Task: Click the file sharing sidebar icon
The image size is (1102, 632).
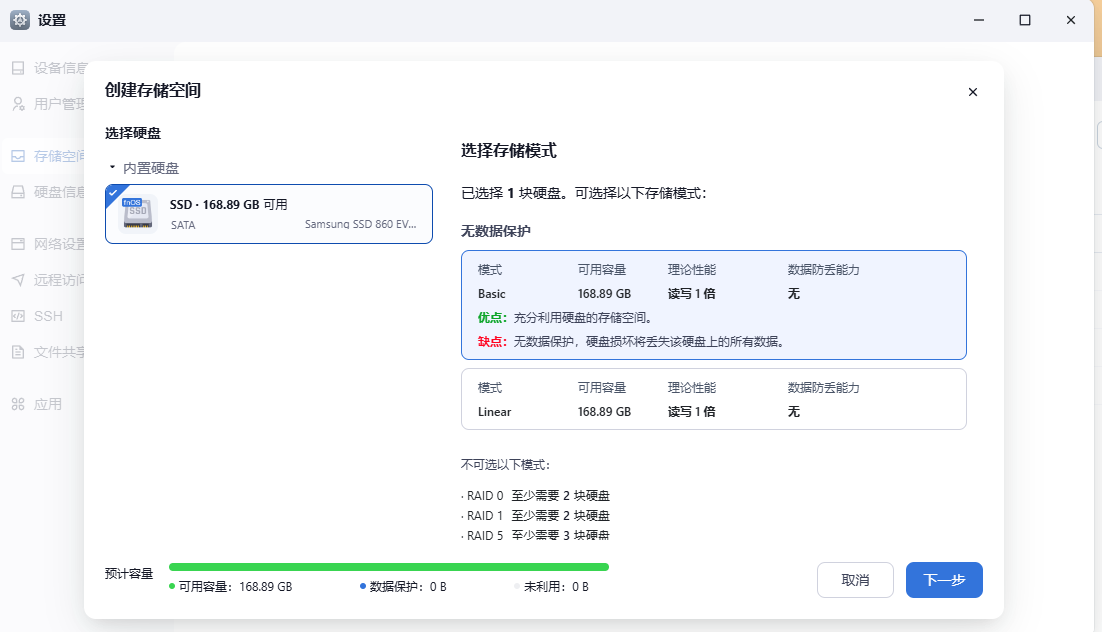Action: [x=18, y=352]
